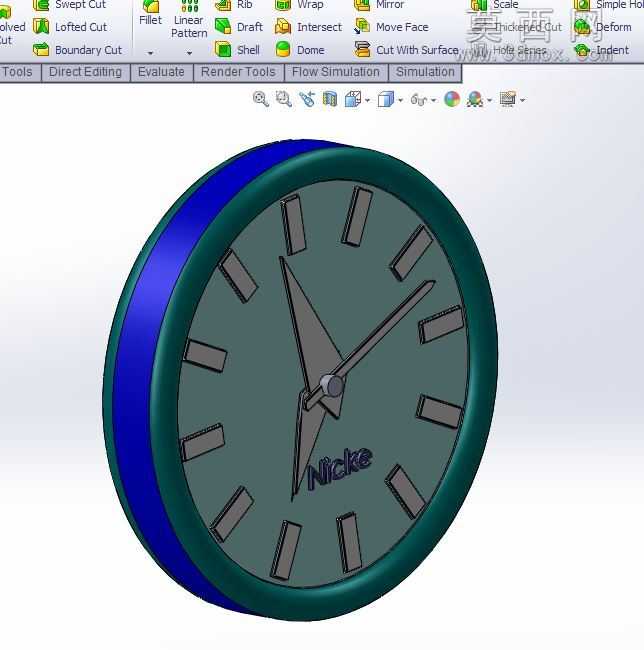Click the Thickened Cut tool
The height and width of the screenshot is (650, 644).
point(516,27)
